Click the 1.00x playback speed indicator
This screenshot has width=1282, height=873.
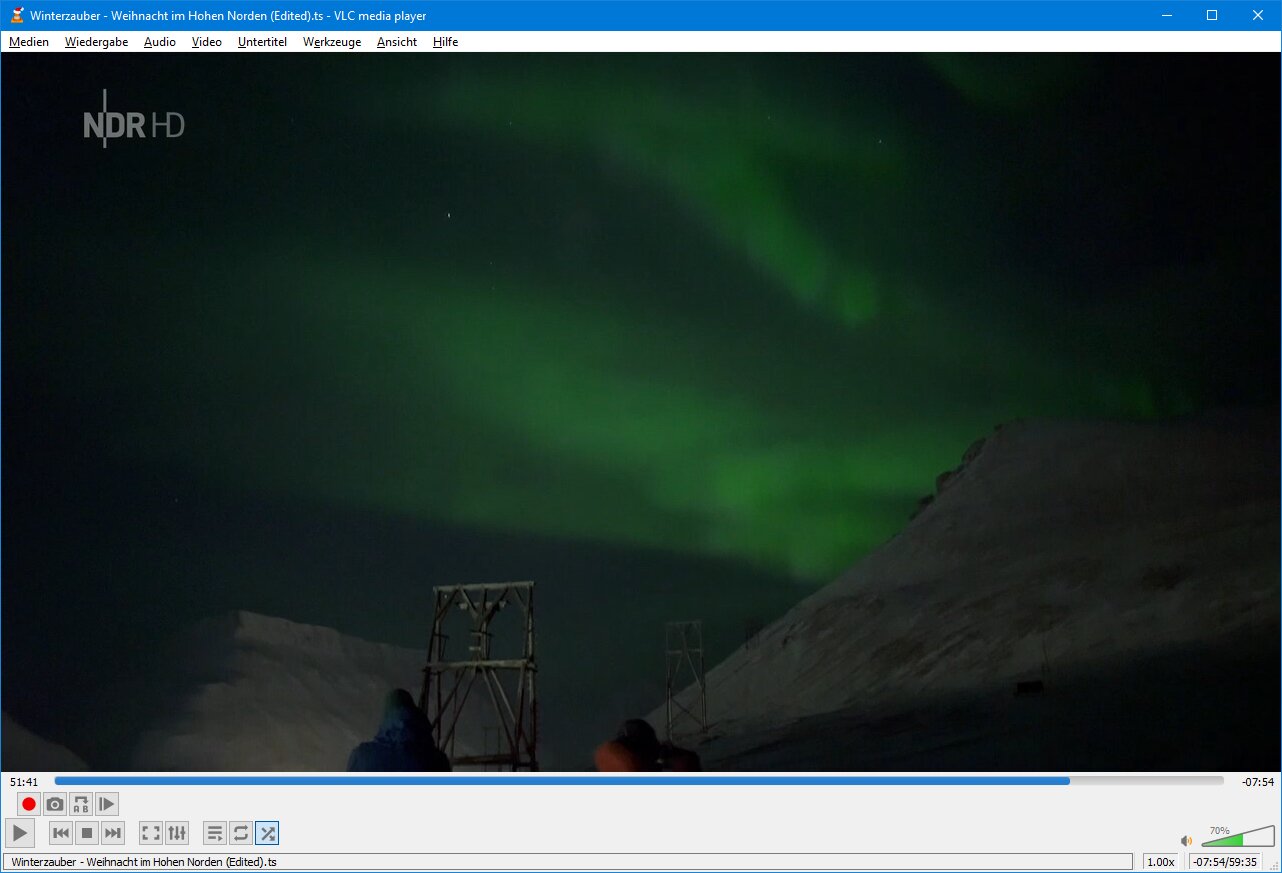pyautogui.click(x=1160, y=862)
